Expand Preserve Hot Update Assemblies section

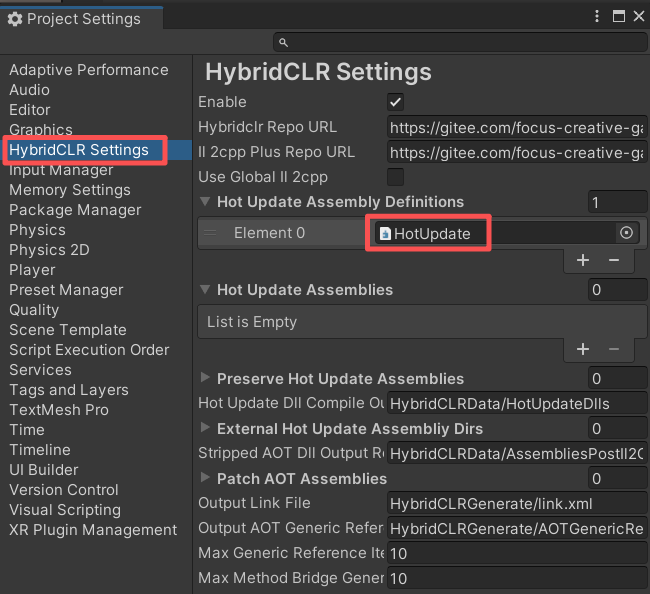(206, 378)
